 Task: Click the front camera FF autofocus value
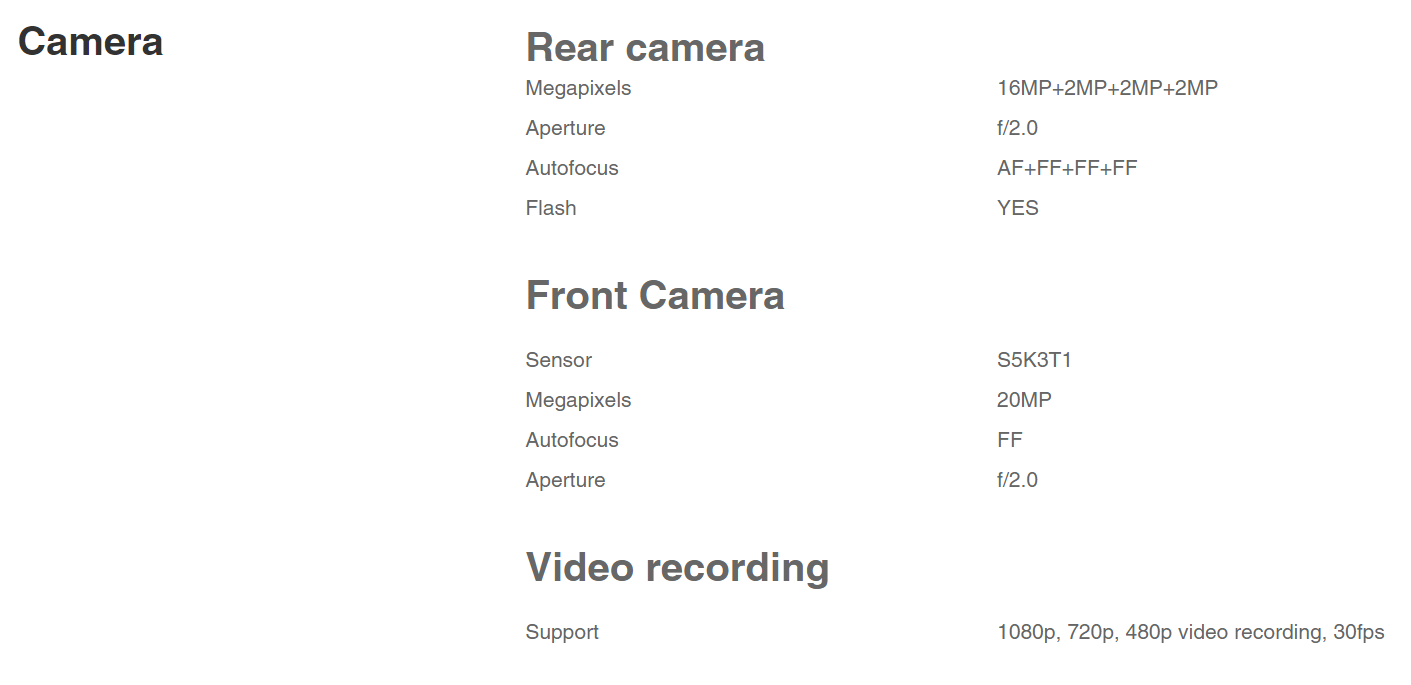(x=1010, y=440)
